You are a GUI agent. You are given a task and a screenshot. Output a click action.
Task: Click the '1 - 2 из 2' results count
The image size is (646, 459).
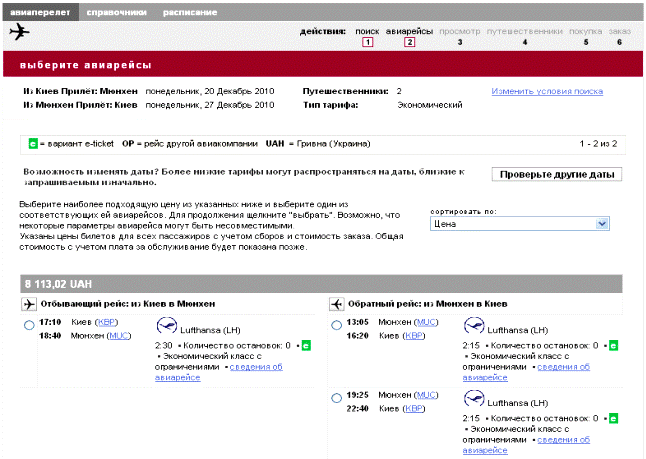coord(598,144)
